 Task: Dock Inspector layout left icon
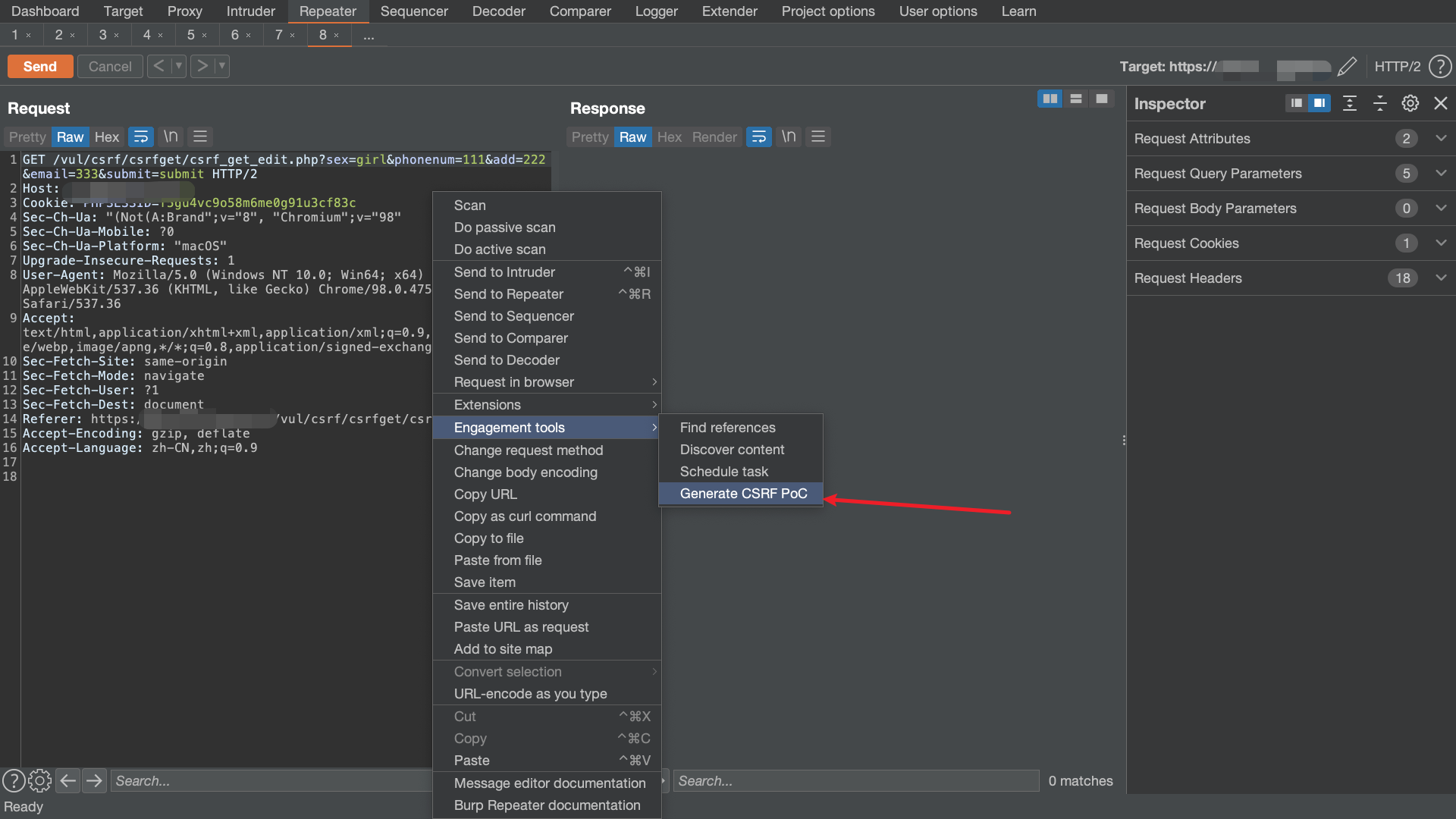[x=1297, y=103]
